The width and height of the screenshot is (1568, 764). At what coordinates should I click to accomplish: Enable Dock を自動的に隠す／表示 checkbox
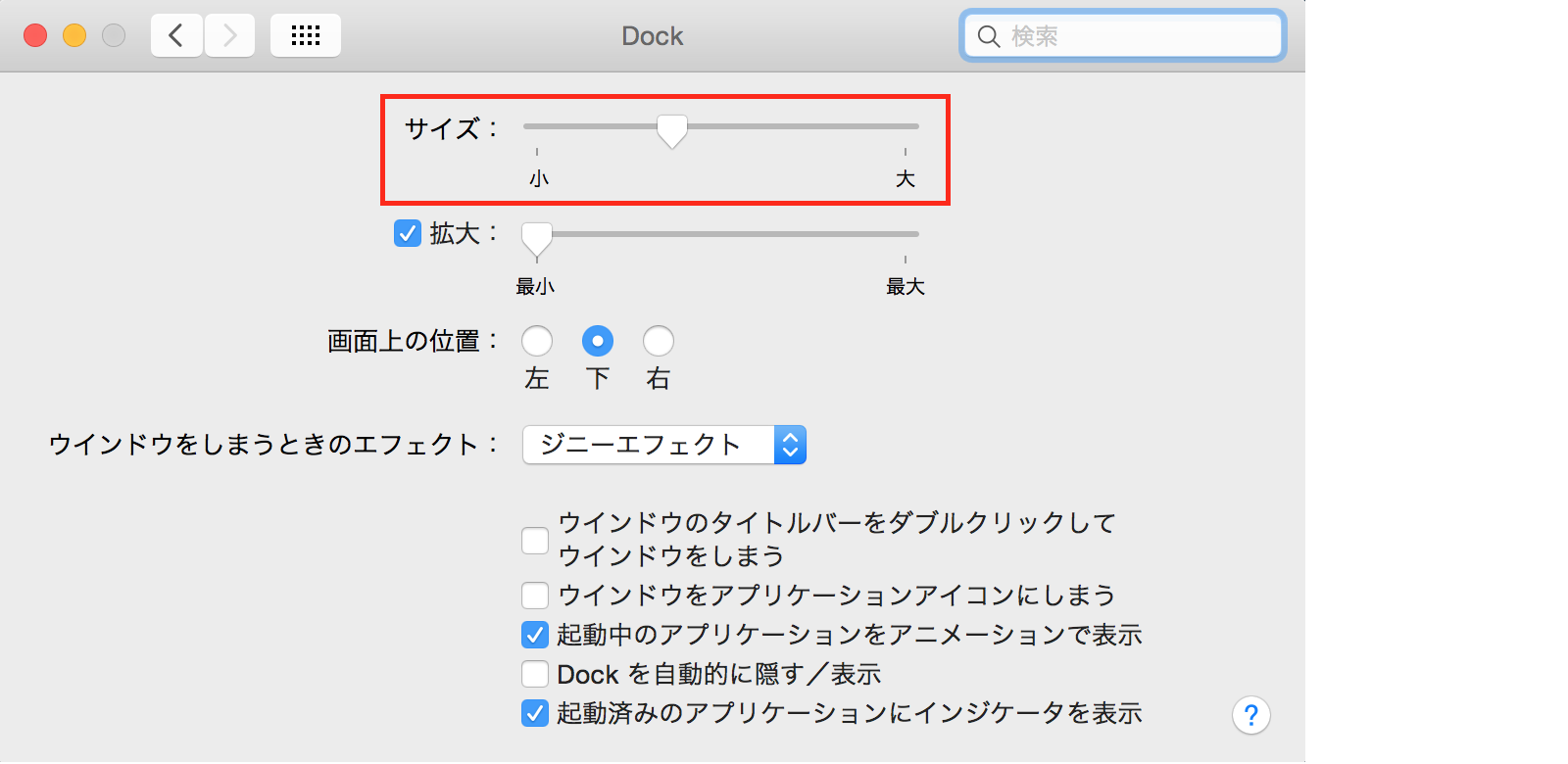[x=535, y=674]
